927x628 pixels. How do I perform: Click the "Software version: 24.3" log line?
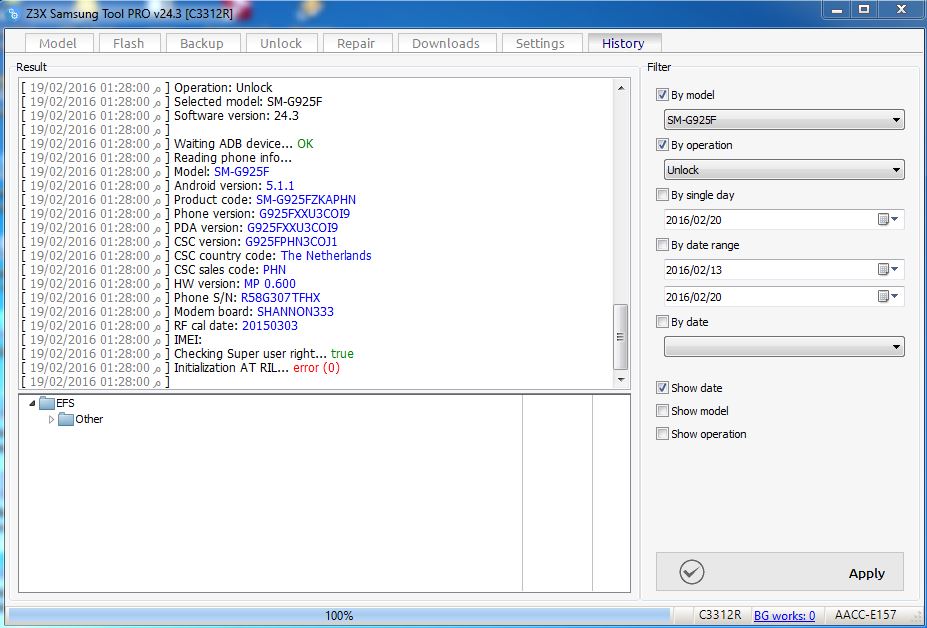236,116
